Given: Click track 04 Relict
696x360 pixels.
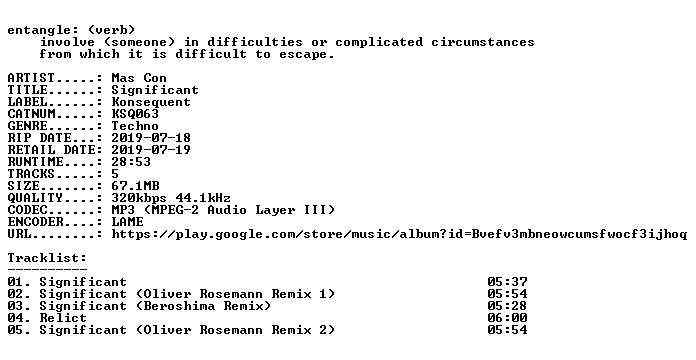Looking at the screenshot, I should [x=47, y=318].
